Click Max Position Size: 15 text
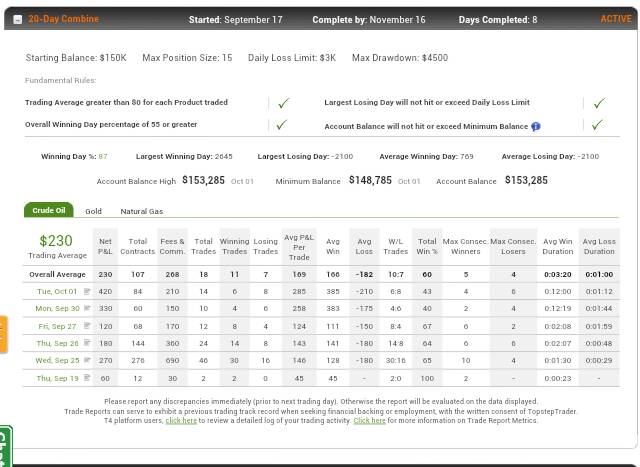The height and width of the screenshot is (467, 640). click(x=187, y=58)
